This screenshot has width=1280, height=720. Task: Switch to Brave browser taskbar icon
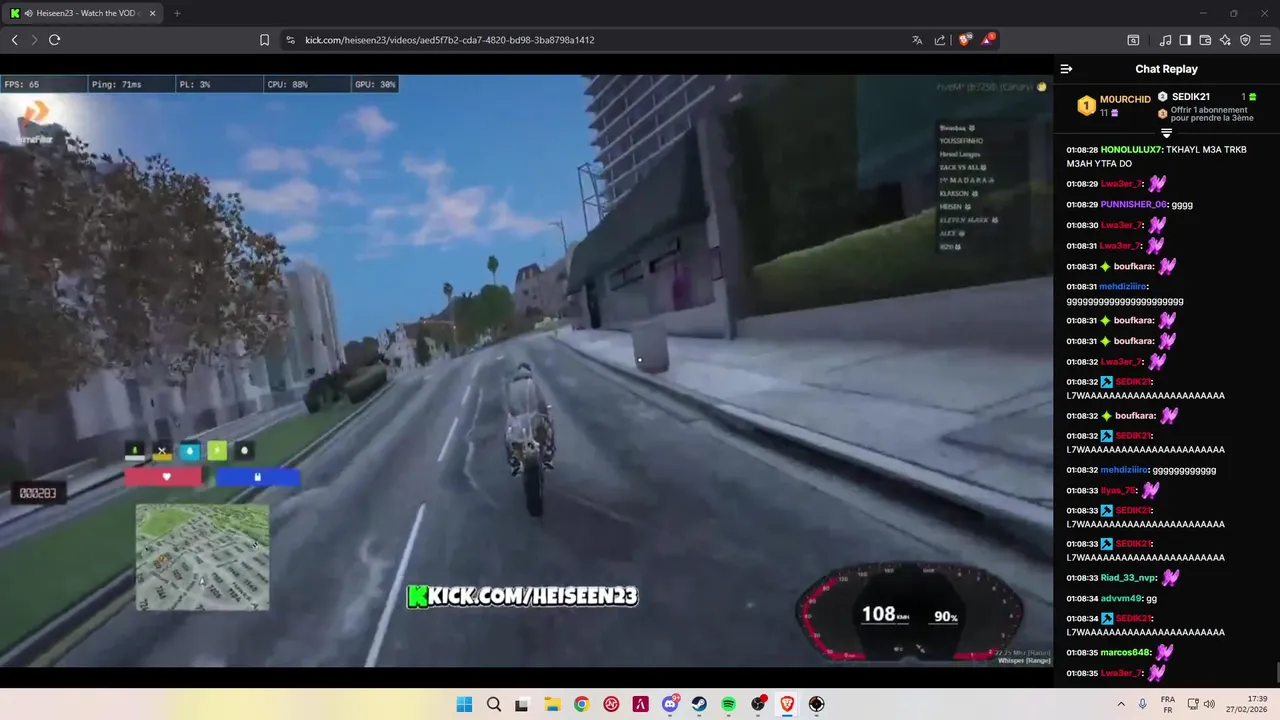click(x=787, y=704)
